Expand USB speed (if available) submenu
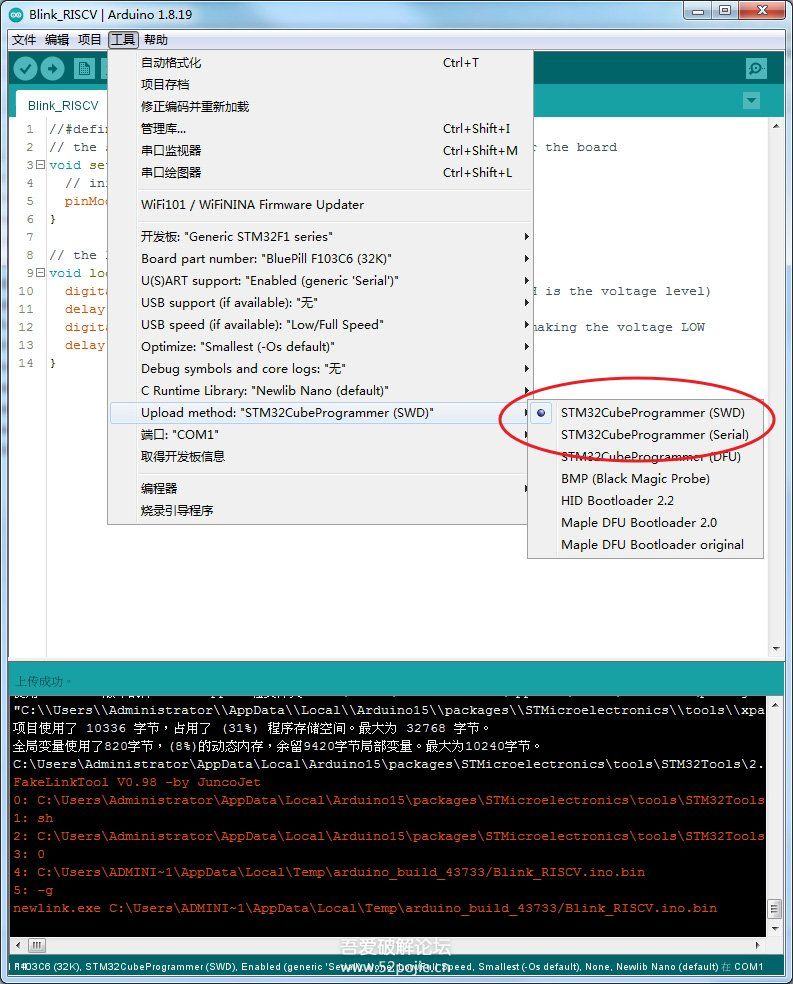793x984 pixels. 320,324
